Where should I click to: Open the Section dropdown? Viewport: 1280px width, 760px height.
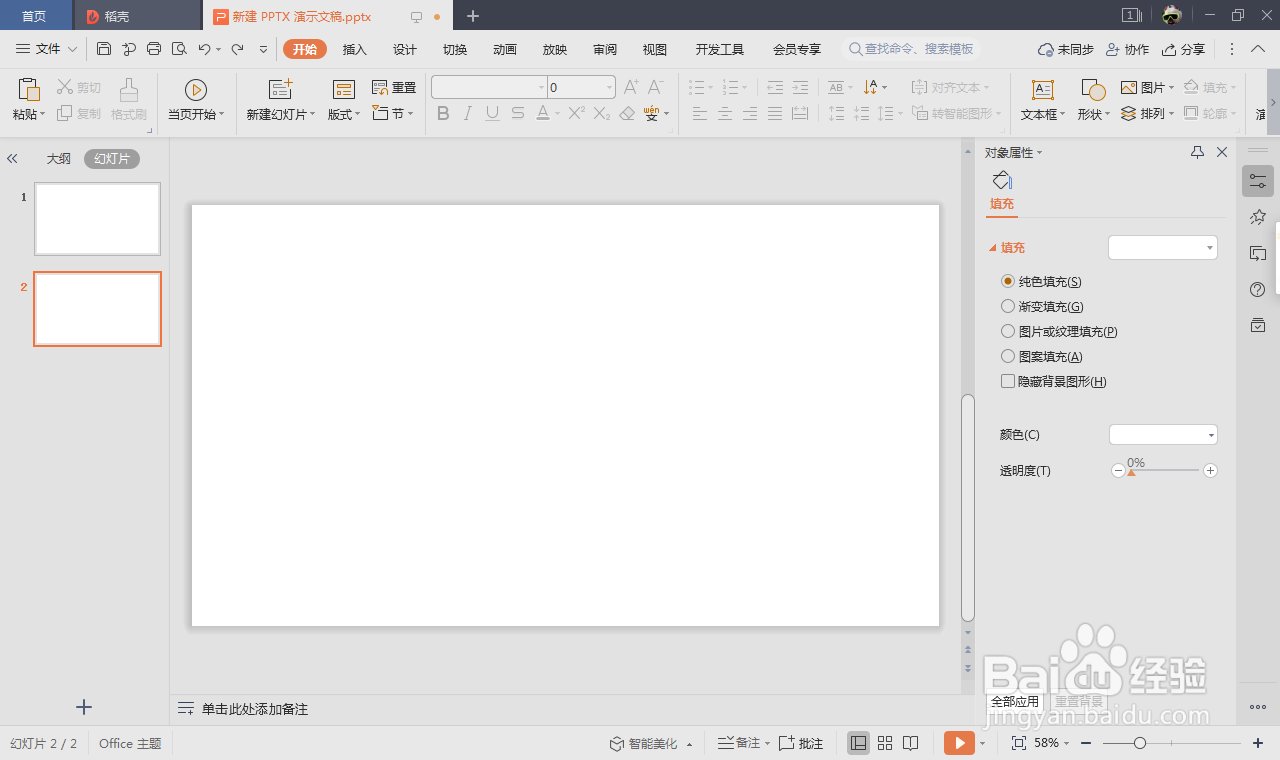[x=392, y=113]
